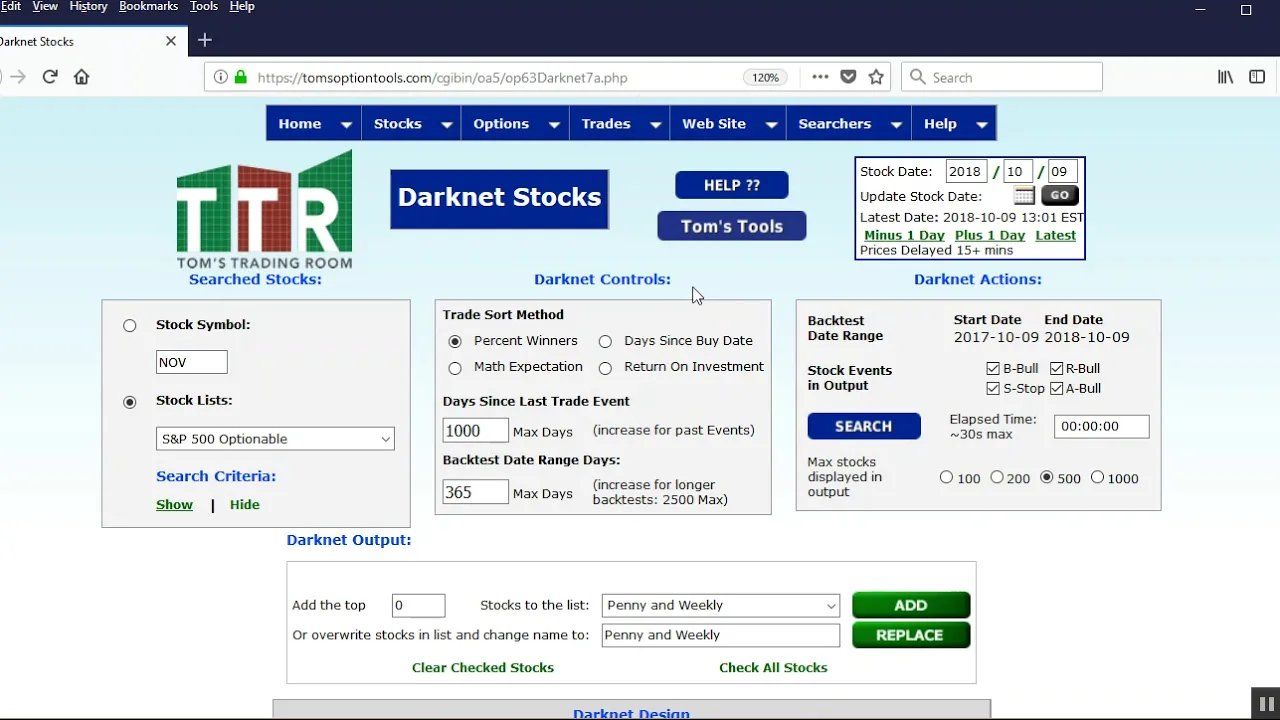Open the browser Bookmarks menu
This screenshot has width=1280, height=720.
[149, 7]
